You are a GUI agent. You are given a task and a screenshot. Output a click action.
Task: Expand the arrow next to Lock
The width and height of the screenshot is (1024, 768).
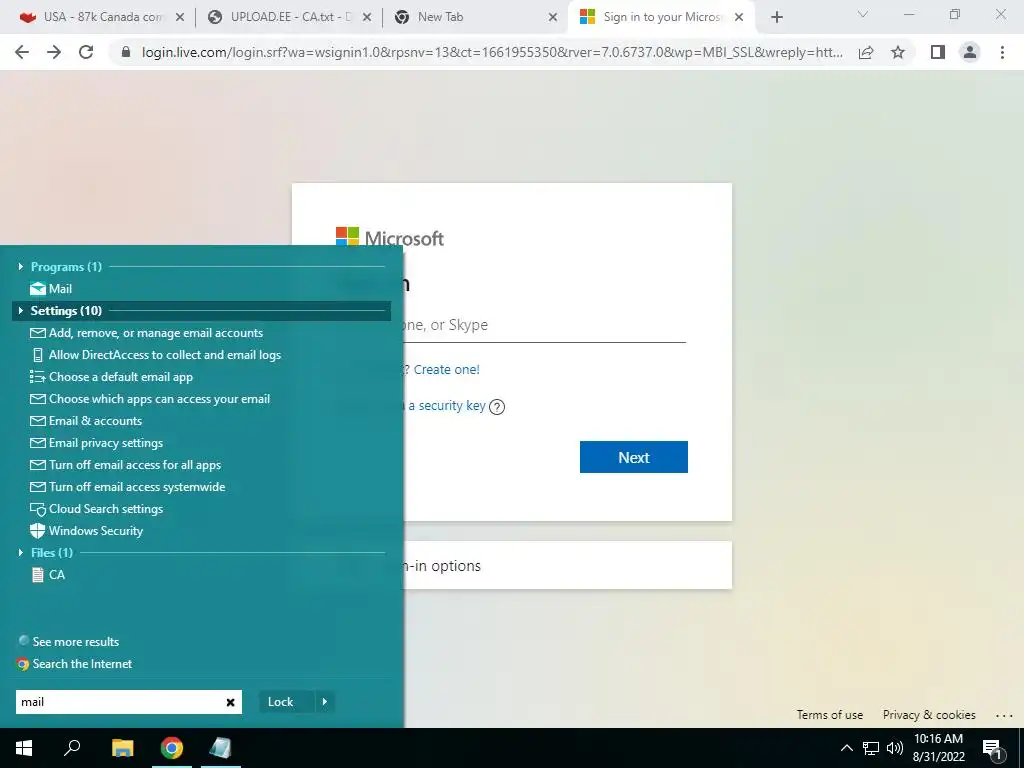point(325,702)
